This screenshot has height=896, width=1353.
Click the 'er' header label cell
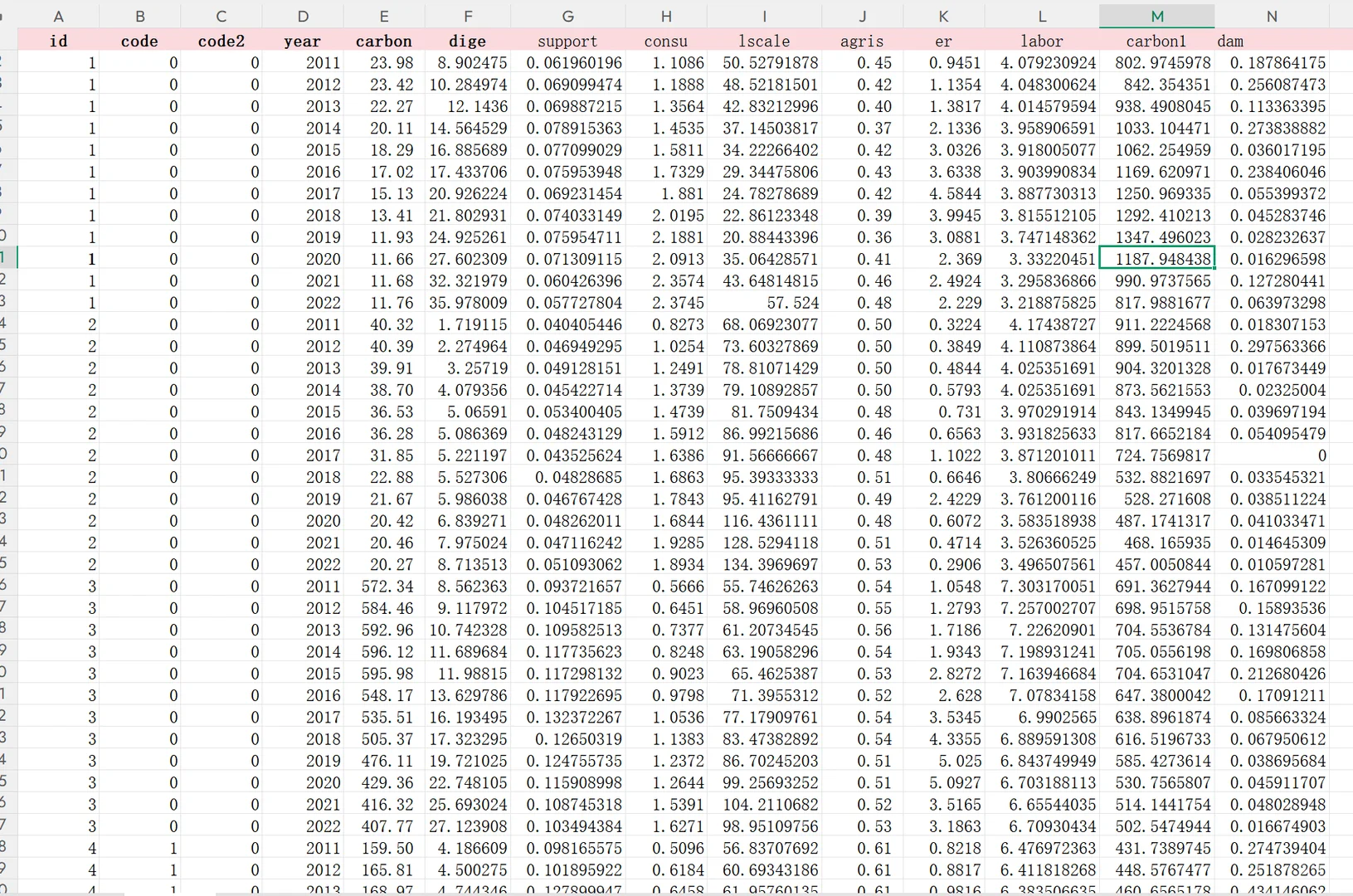tap(943, 40)
